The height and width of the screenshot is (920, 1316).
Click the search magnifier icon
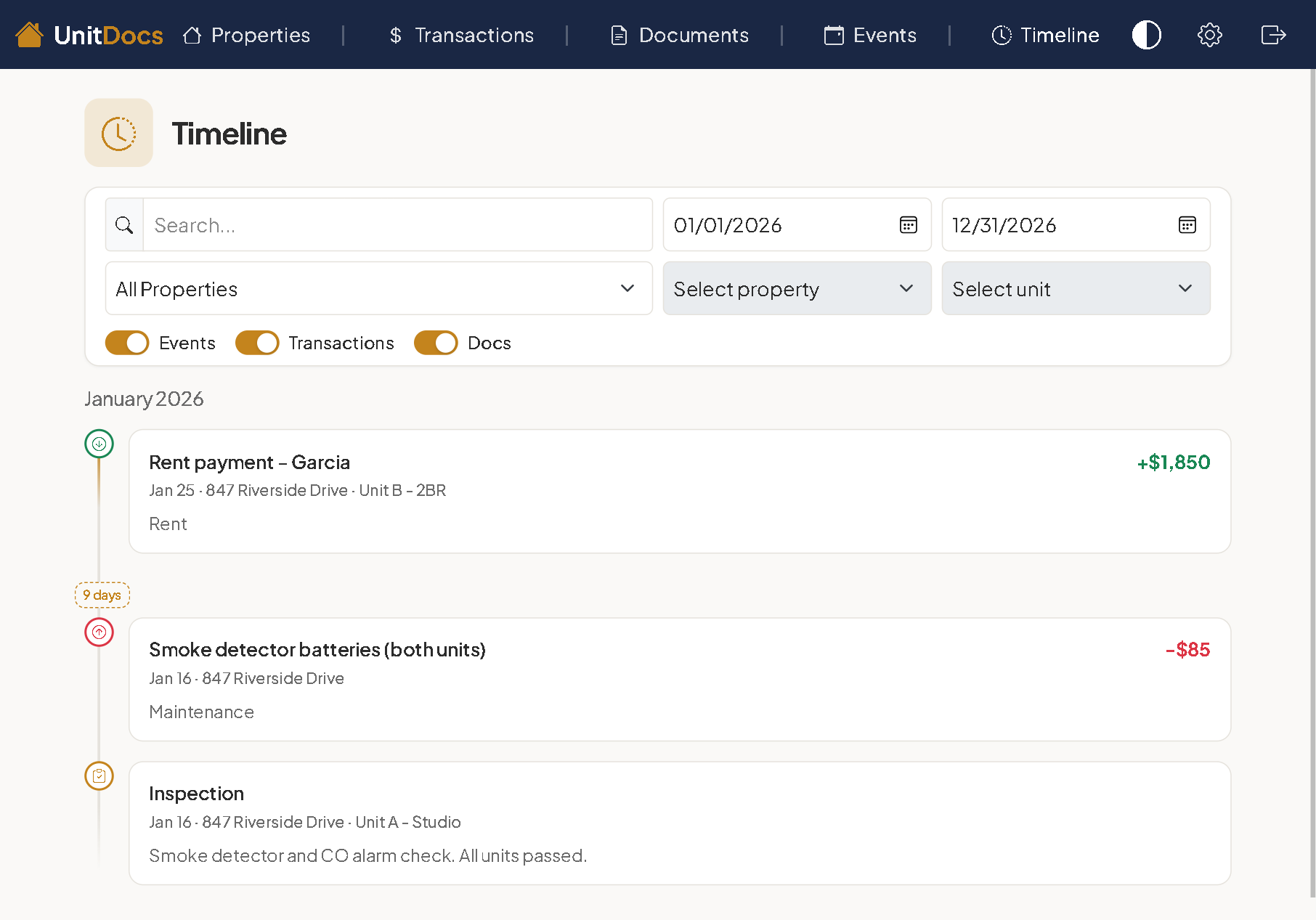(123, 224)
